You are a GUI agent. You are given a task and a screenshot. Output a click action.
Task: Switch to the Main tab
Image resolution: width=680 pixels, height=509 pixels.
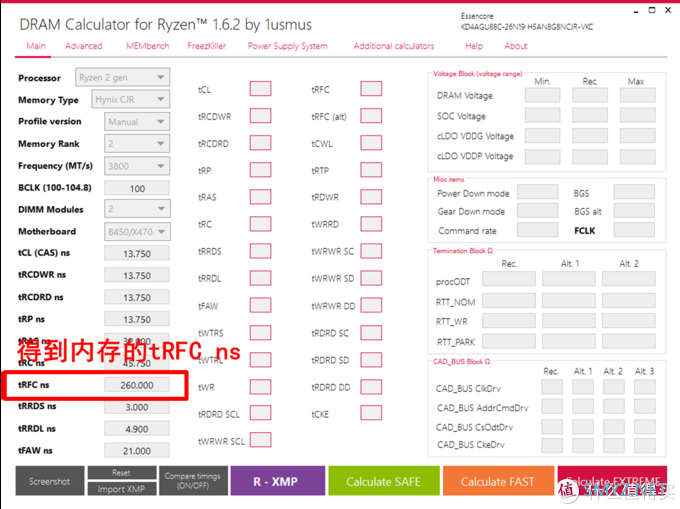tap(36, 46)
